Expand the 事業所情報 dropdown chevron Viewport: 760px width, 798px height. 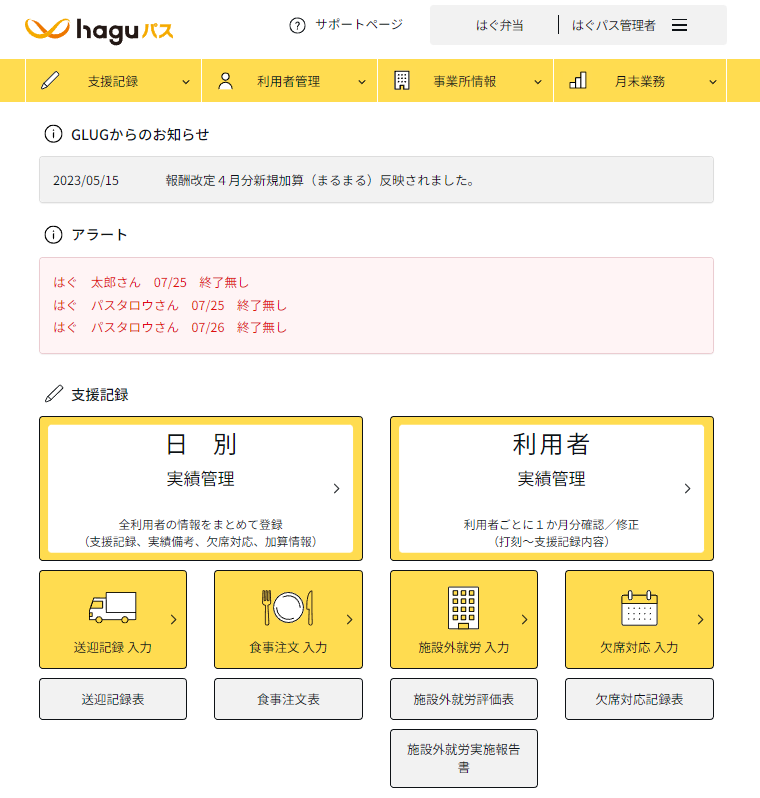click(x=537, y=82)
